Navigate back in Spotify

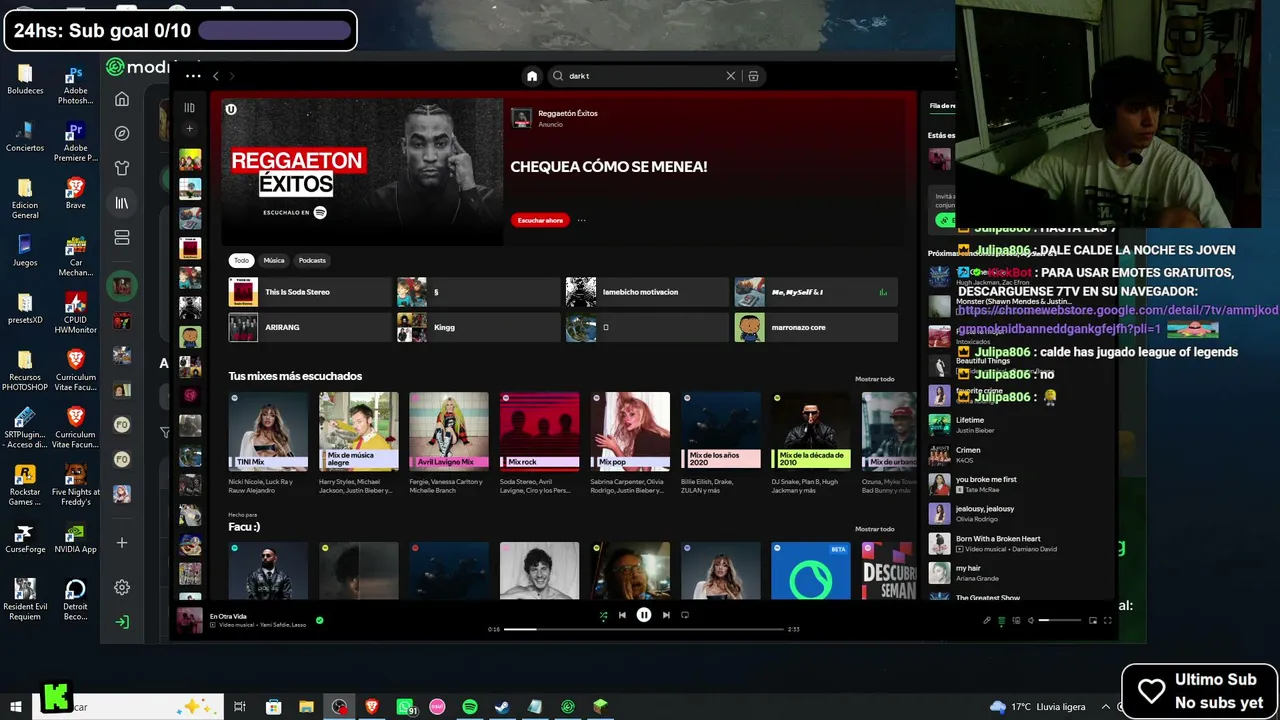(215, 76)
